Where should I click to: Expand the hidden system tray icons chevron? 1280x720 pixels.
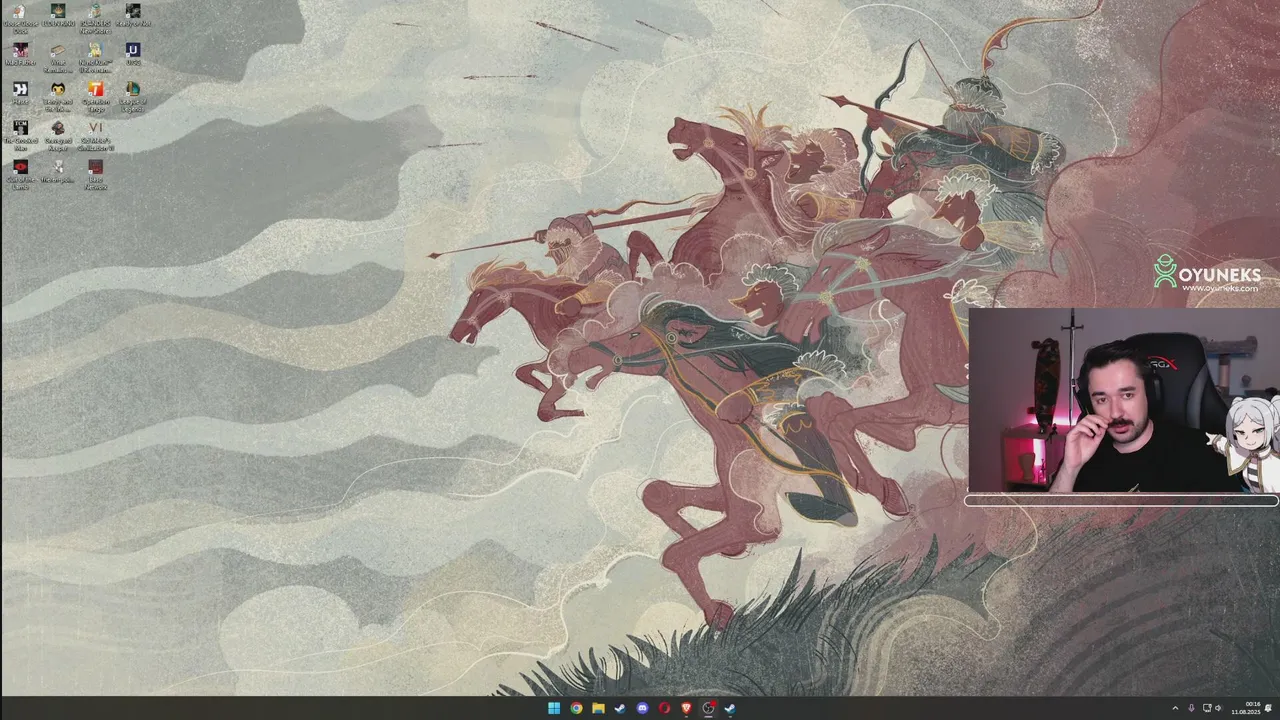click(1175, 708)
